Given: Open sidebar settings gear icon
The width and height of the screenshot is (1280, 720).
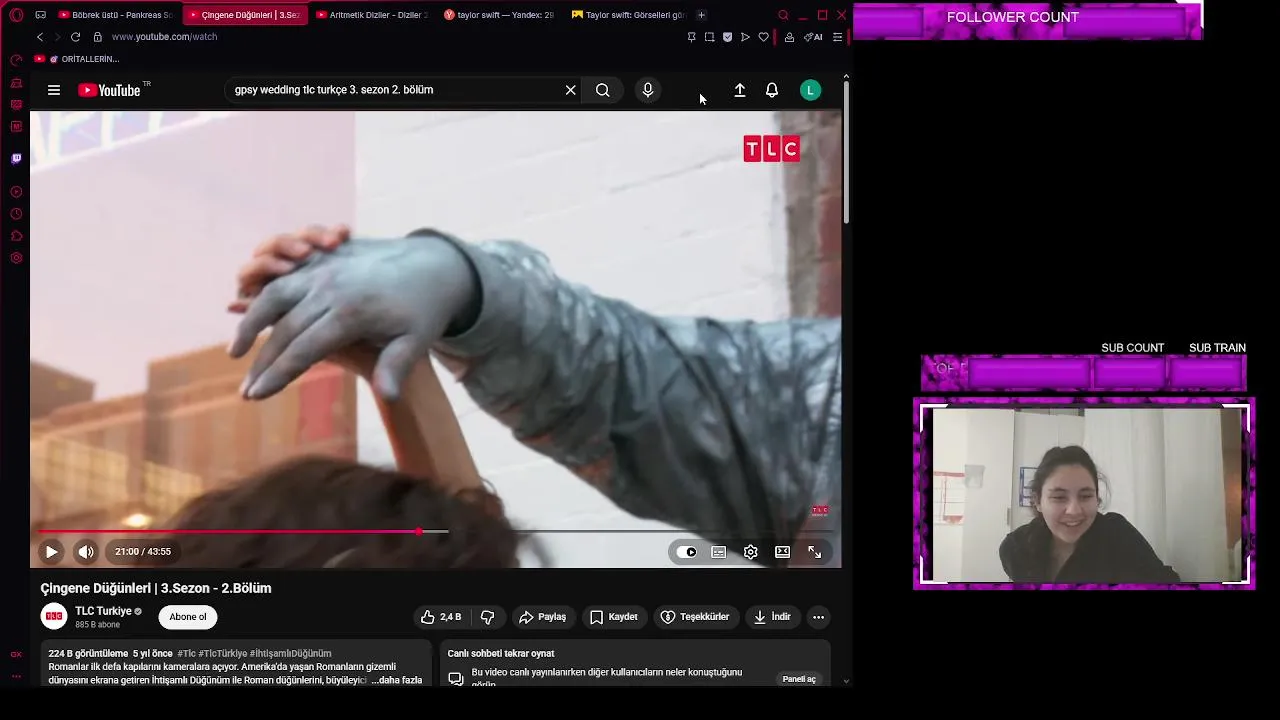Looking at the screenshot, I should (x=16, y=258).
